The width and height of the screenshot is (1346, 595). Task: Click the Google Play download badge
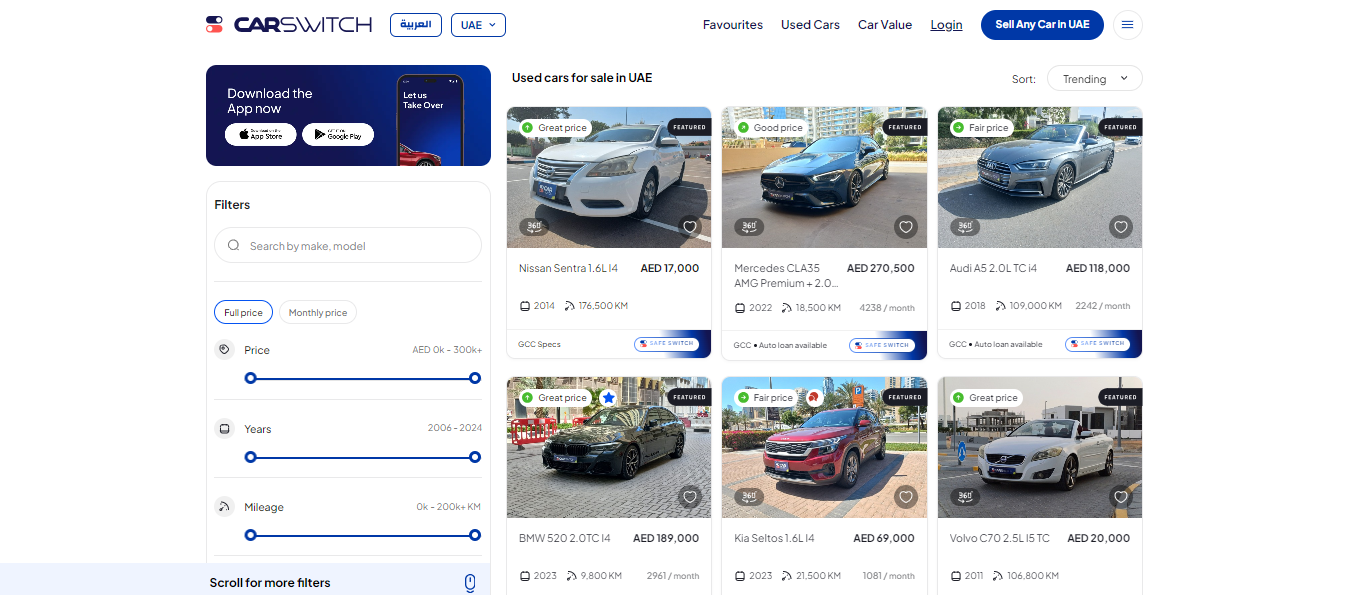click(x=338, y=135)
